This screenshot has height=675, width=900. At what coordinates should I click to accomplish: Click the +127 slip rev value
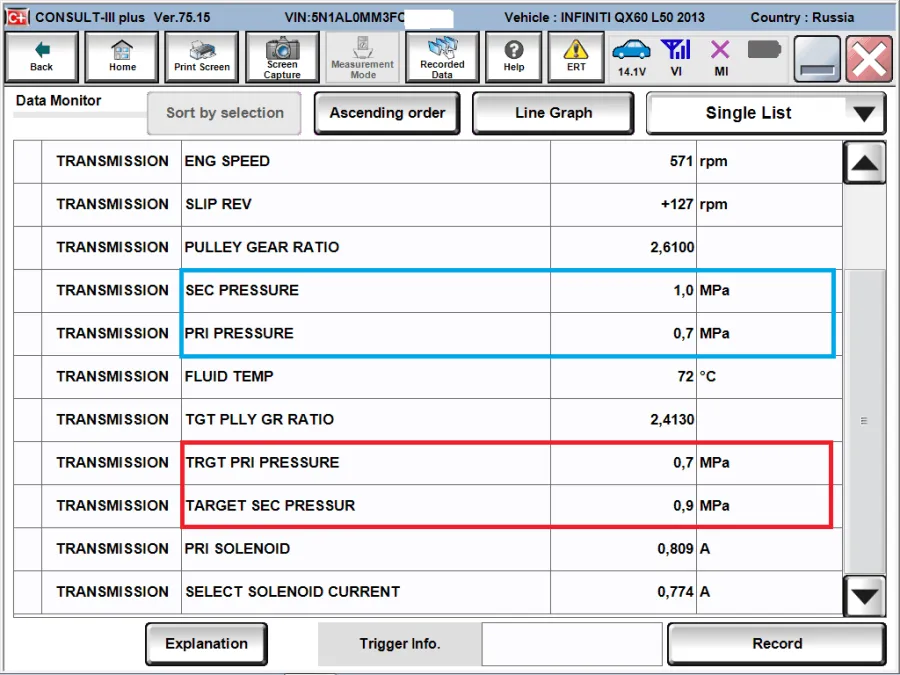click(677, 204)
